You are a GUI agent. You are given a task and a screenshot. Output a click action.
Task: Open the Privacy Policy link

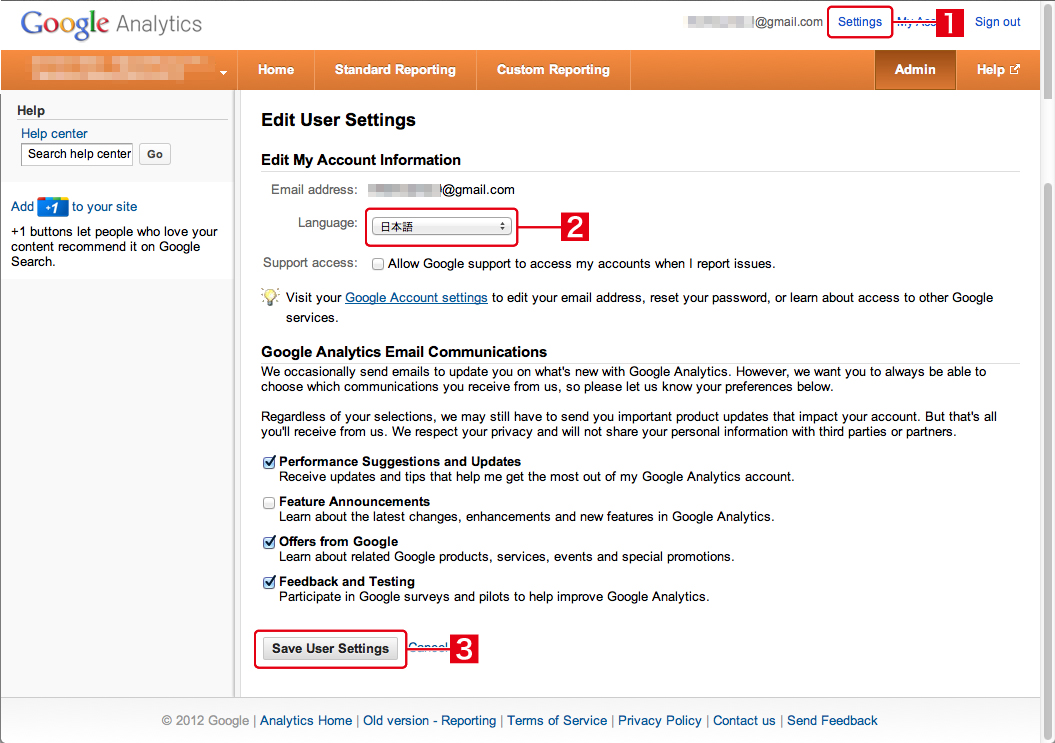(659, 720)
